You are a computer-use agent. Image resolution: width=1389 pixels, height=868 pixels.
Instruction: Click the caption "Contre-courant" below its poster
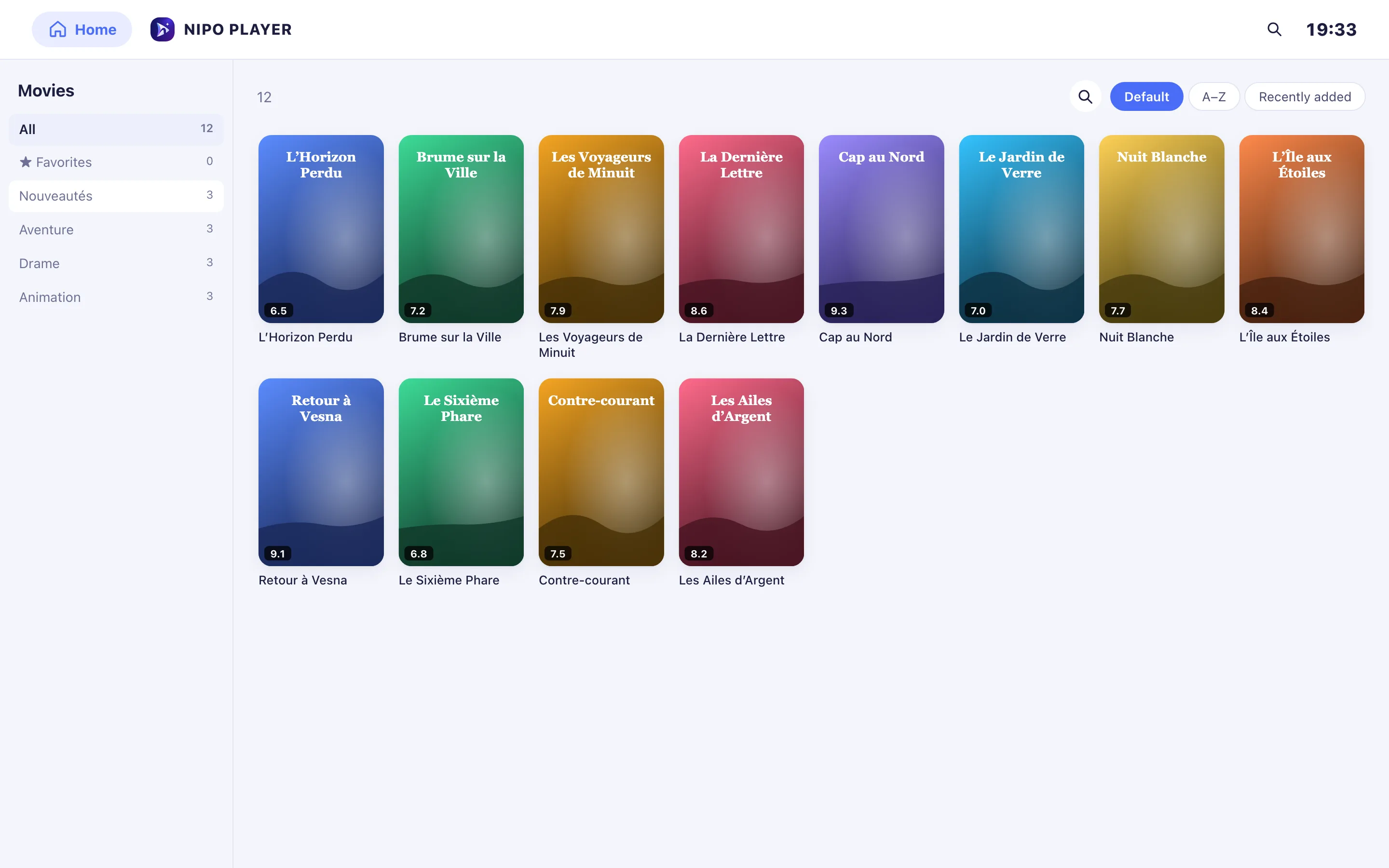click(584, 581)
